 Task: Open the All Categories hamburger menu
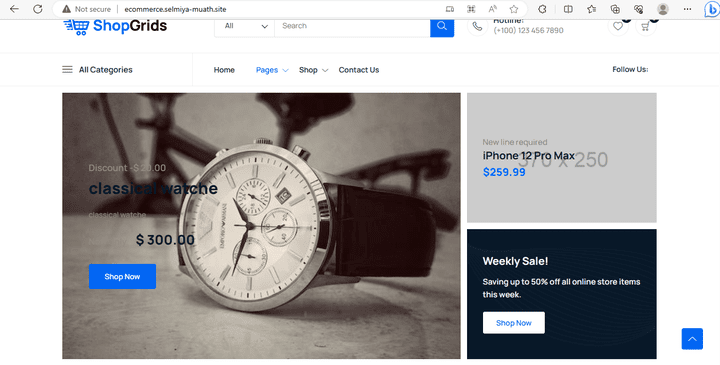pyautogui.click(x=97, y=70)
